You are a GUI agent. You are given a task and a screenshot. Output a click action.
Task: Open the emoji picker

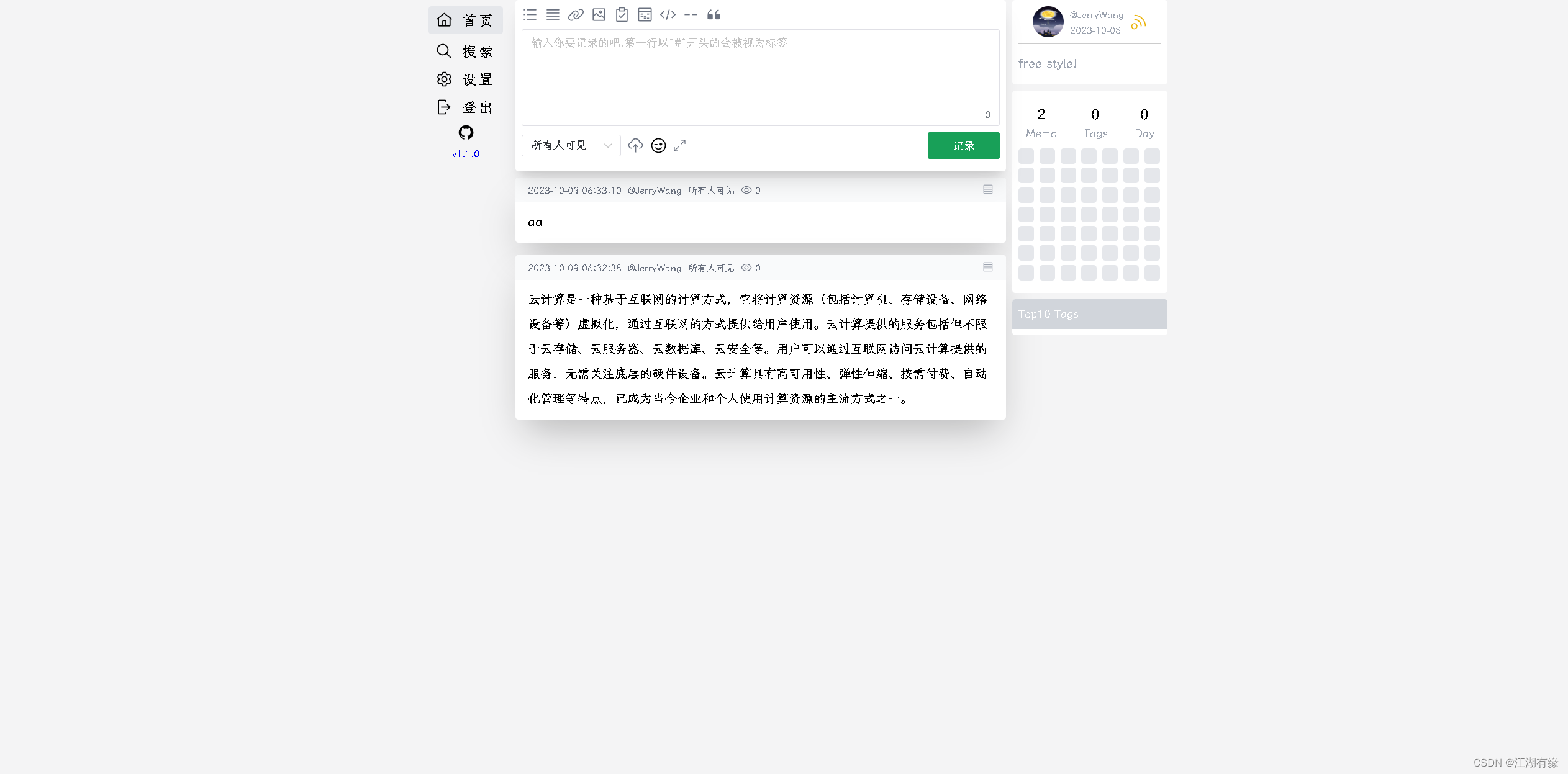coord(658,145)
